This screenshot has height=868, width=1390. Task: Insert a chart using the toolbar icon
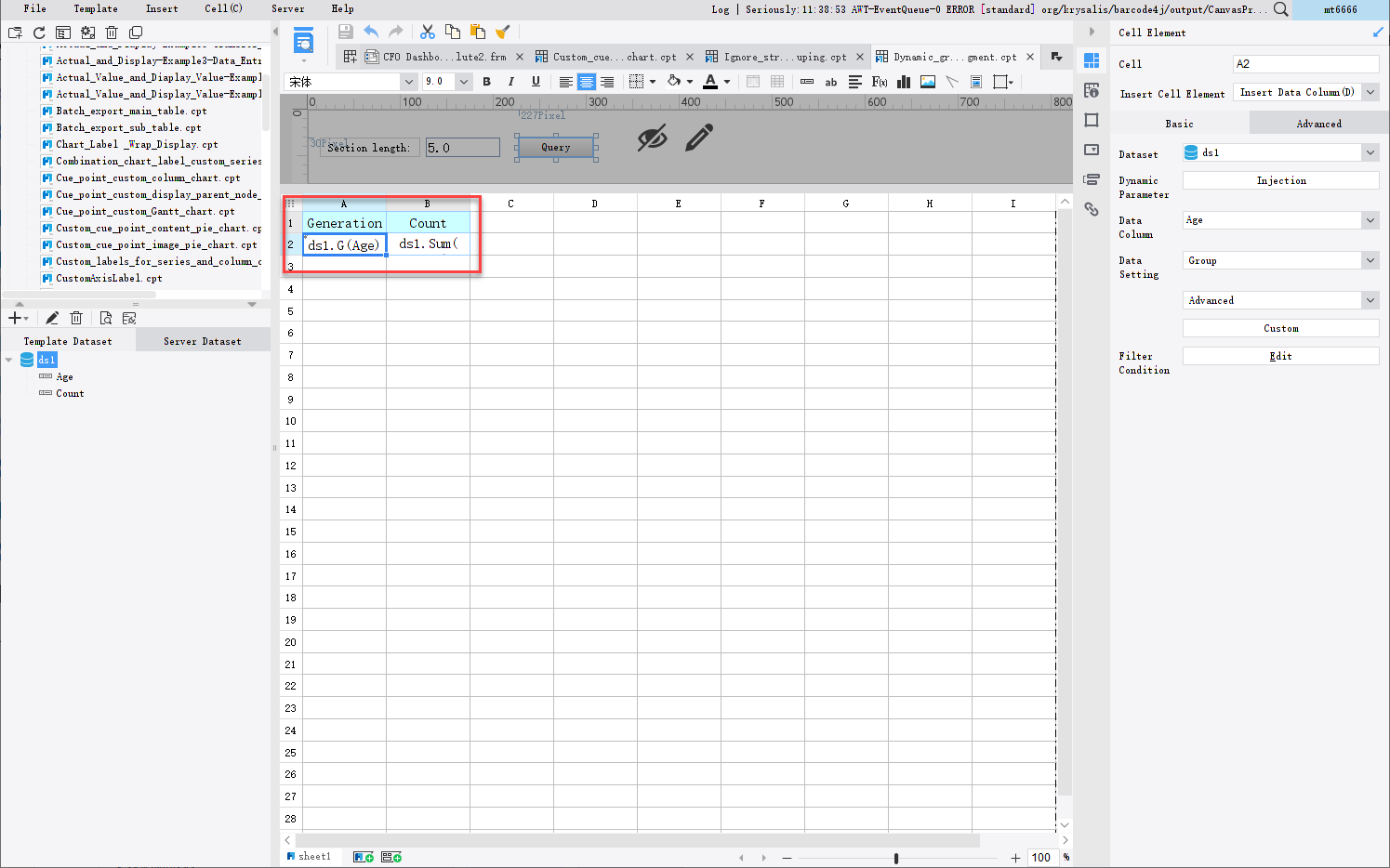point(903,82)
